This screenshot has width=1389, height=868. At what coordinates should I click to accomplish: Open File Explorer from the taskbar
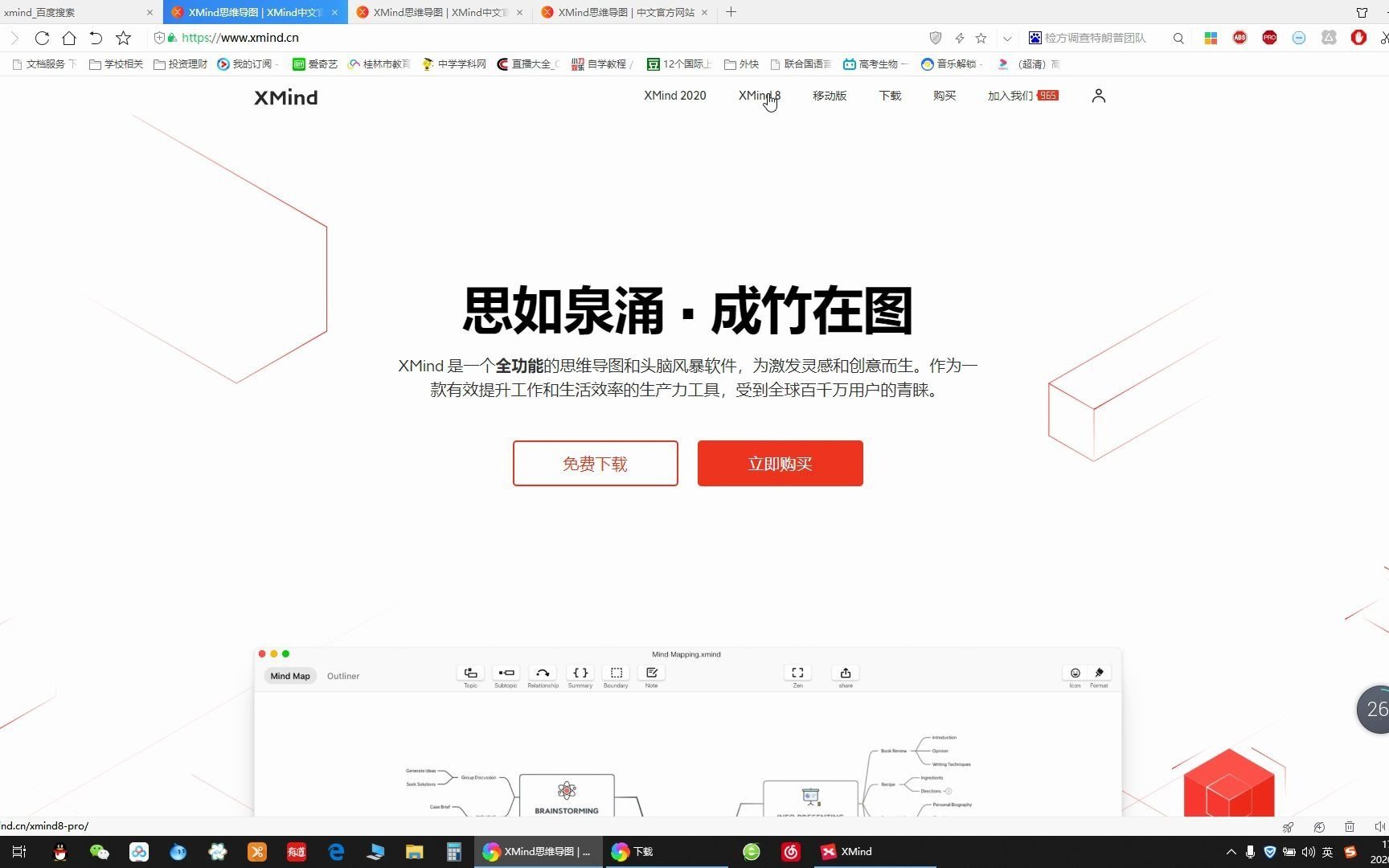414,852
